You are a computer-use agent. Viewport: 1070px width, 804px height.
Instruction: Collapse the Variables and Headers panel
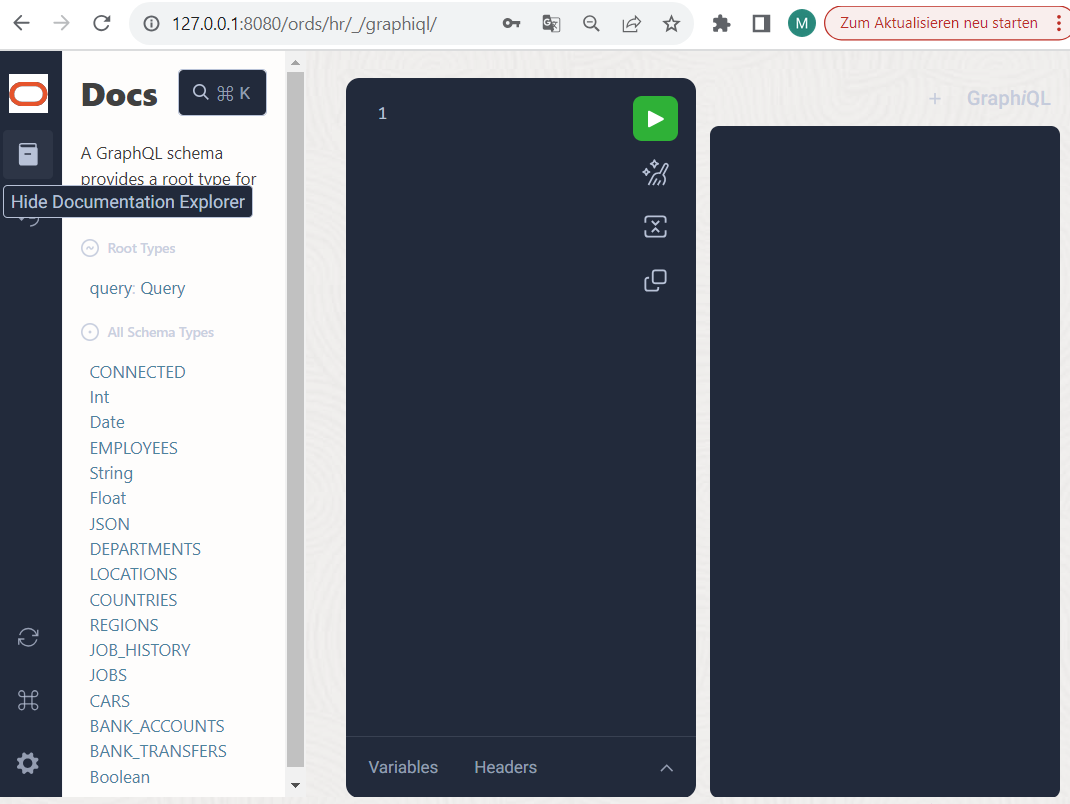pos(666,767)
